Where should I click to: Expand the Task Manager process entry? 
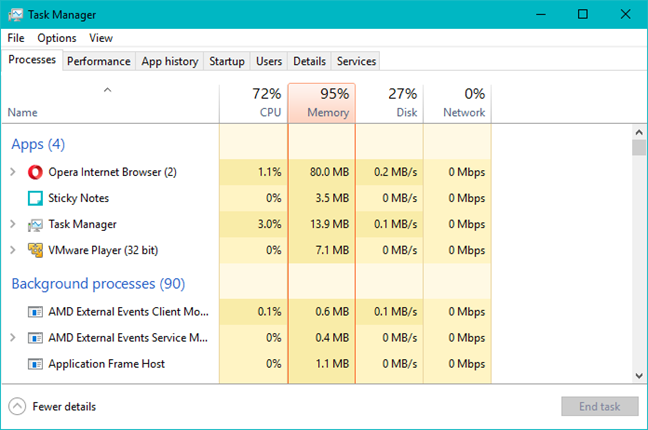[x=13, y=224]
